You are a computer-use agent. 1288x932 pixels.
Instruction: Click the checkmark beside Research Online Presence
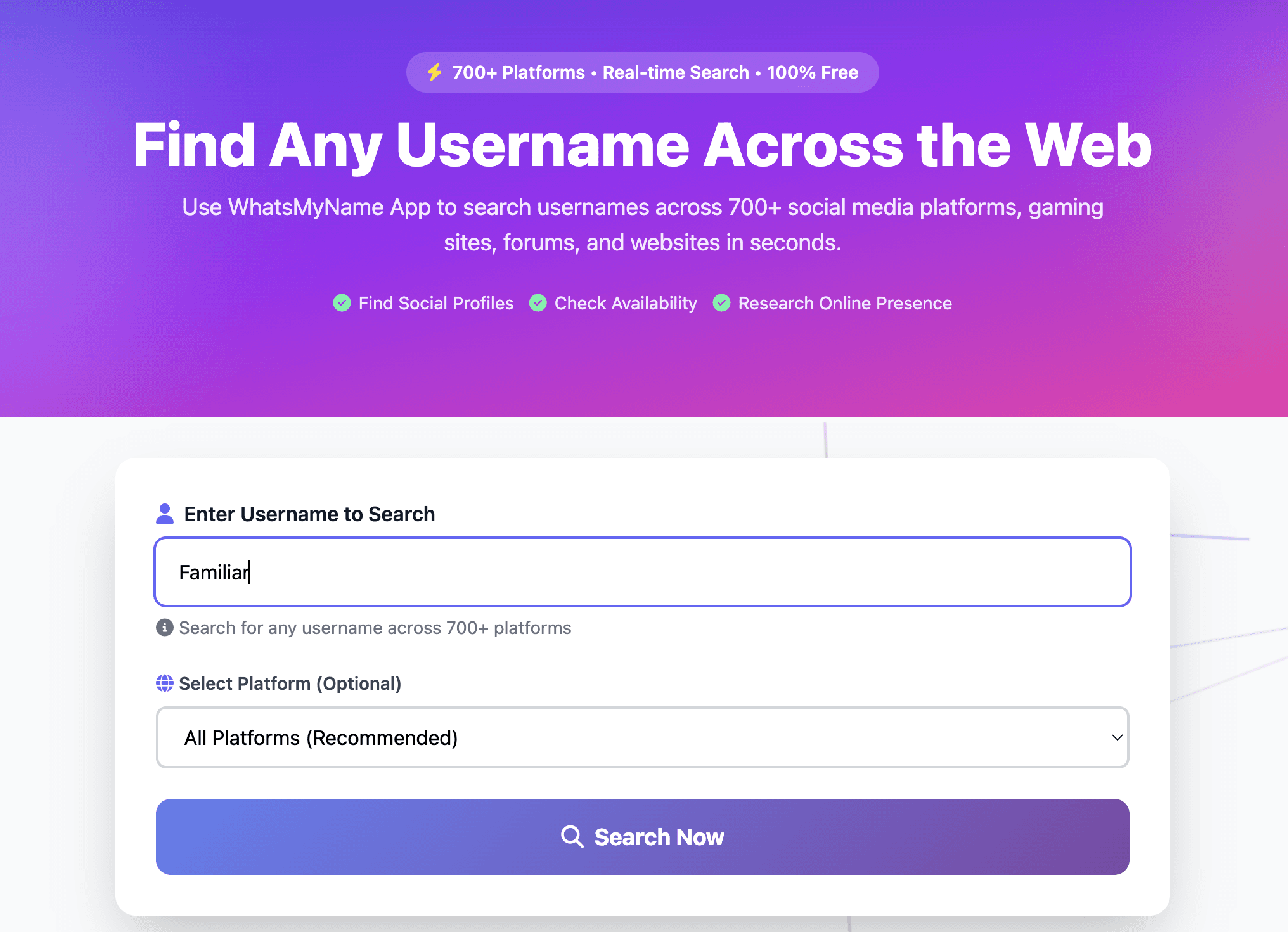point(721,303)
